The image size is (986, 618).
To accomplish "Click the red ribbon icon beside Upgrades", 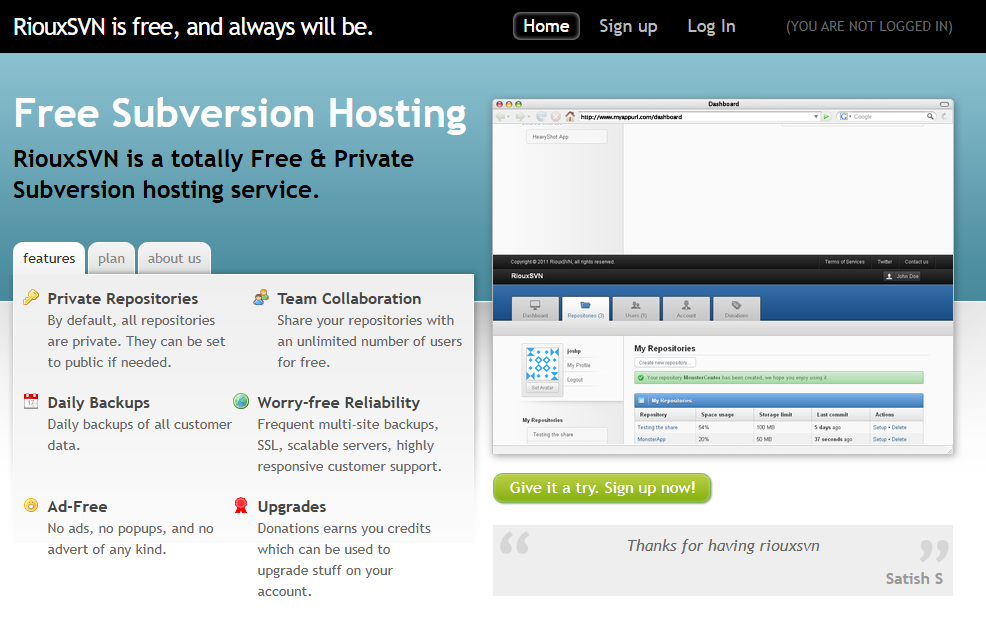I will (241, 505).
